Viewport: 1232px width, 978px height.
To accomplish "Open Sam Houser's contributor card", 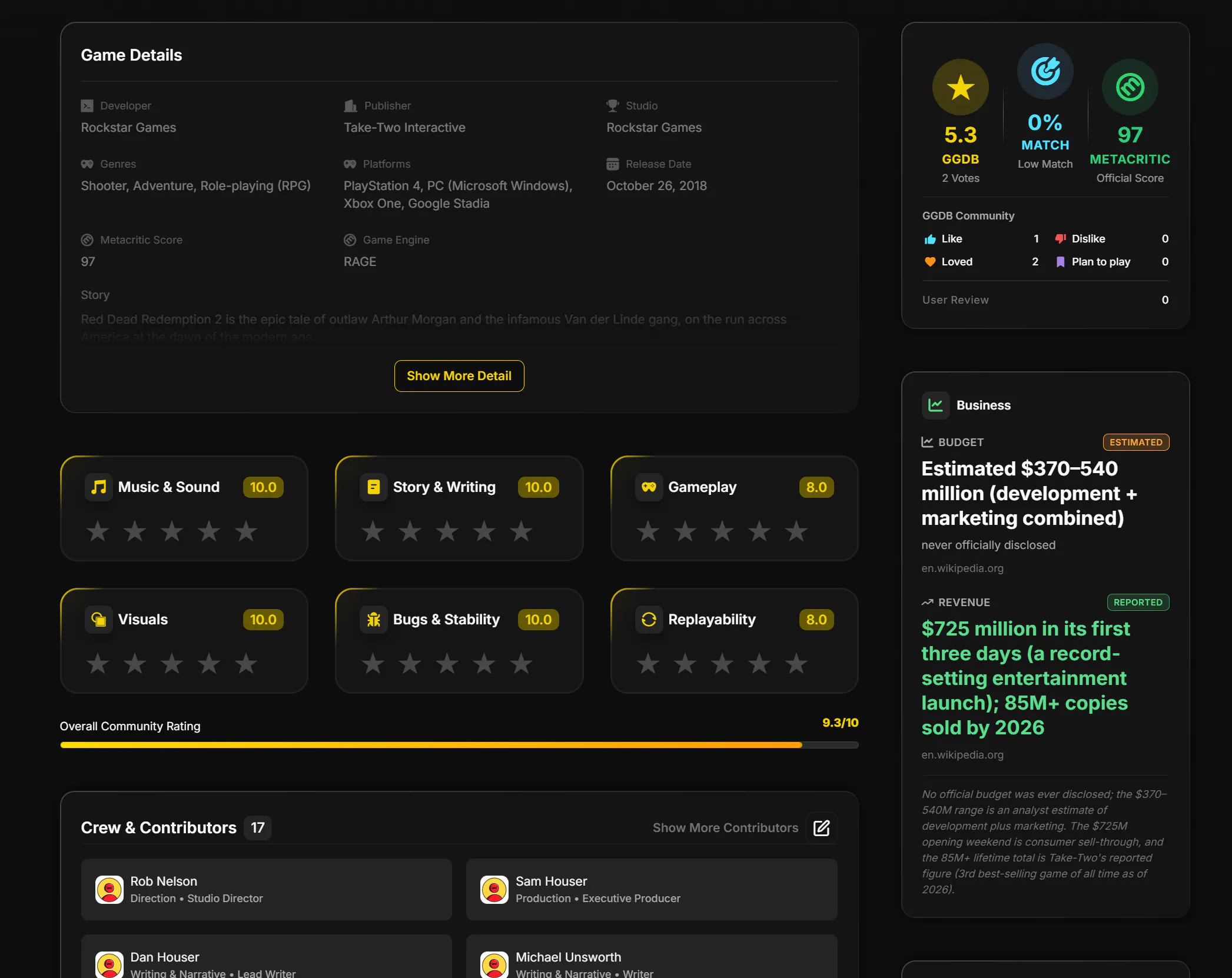I will [x=652, y=890].
